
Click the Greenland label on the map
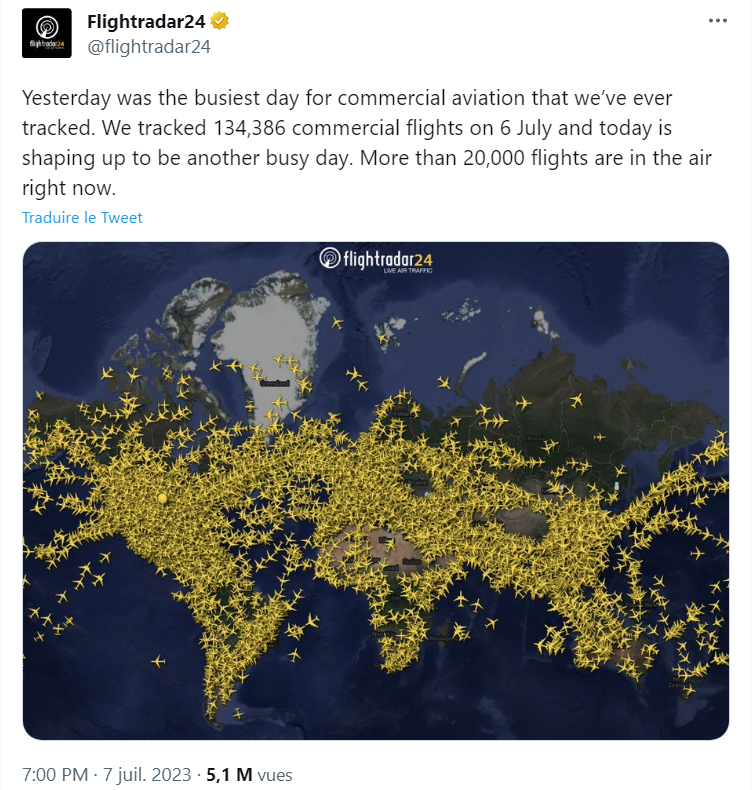pos(275,383)
